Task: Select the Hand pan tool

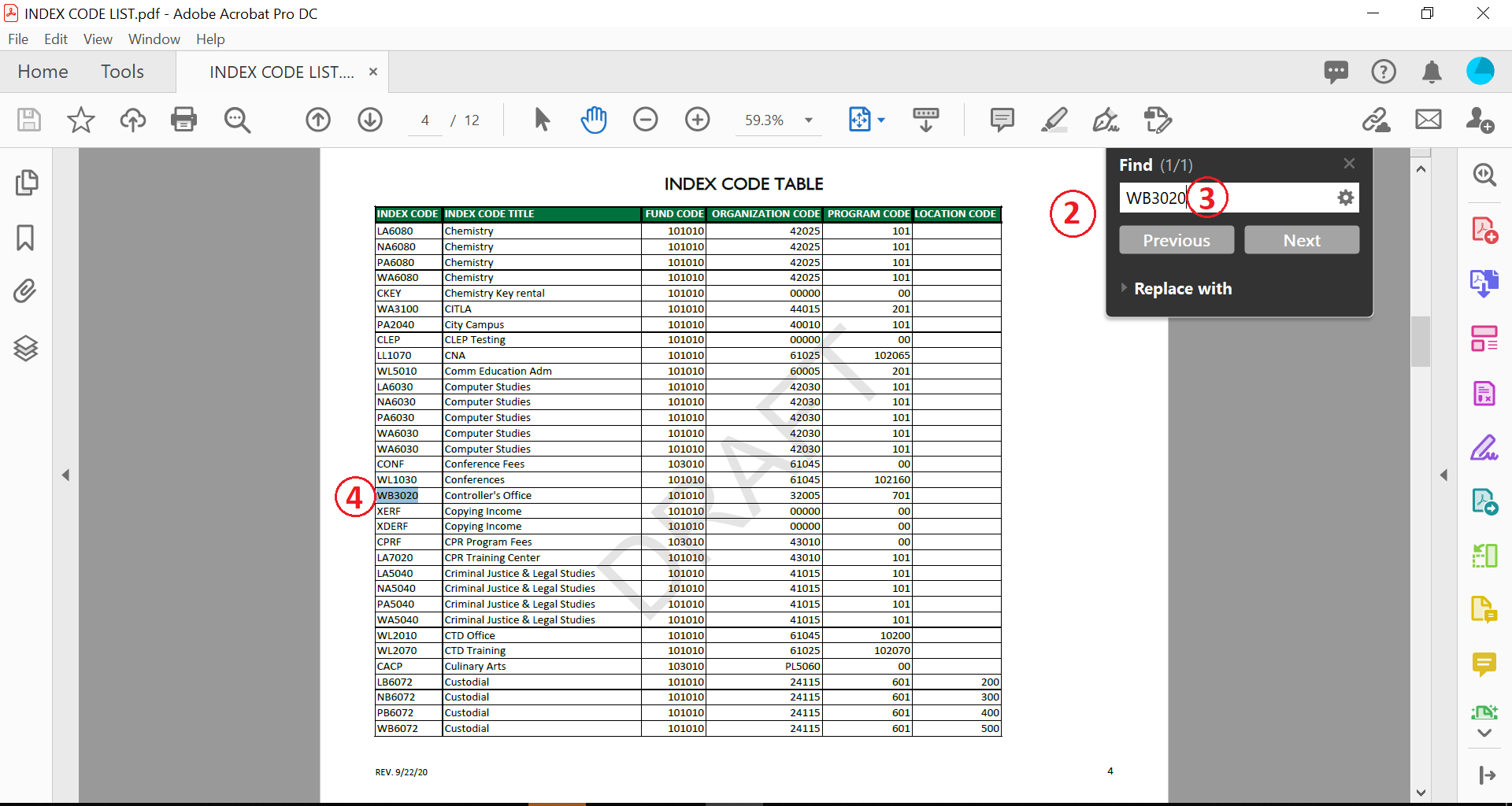Action: point(594,120)
